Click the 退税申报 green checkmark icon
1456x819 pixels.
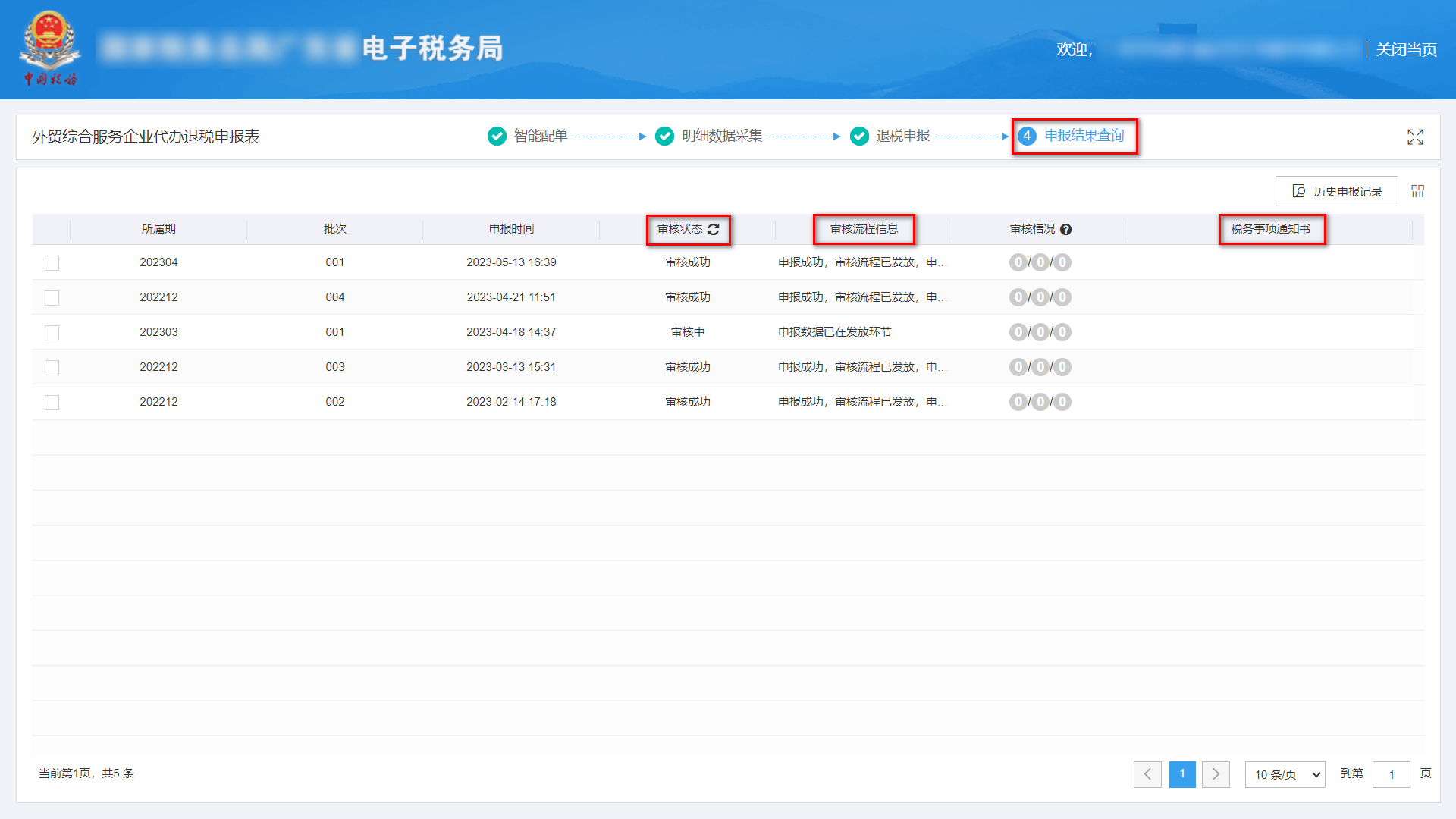pos(859,136)
